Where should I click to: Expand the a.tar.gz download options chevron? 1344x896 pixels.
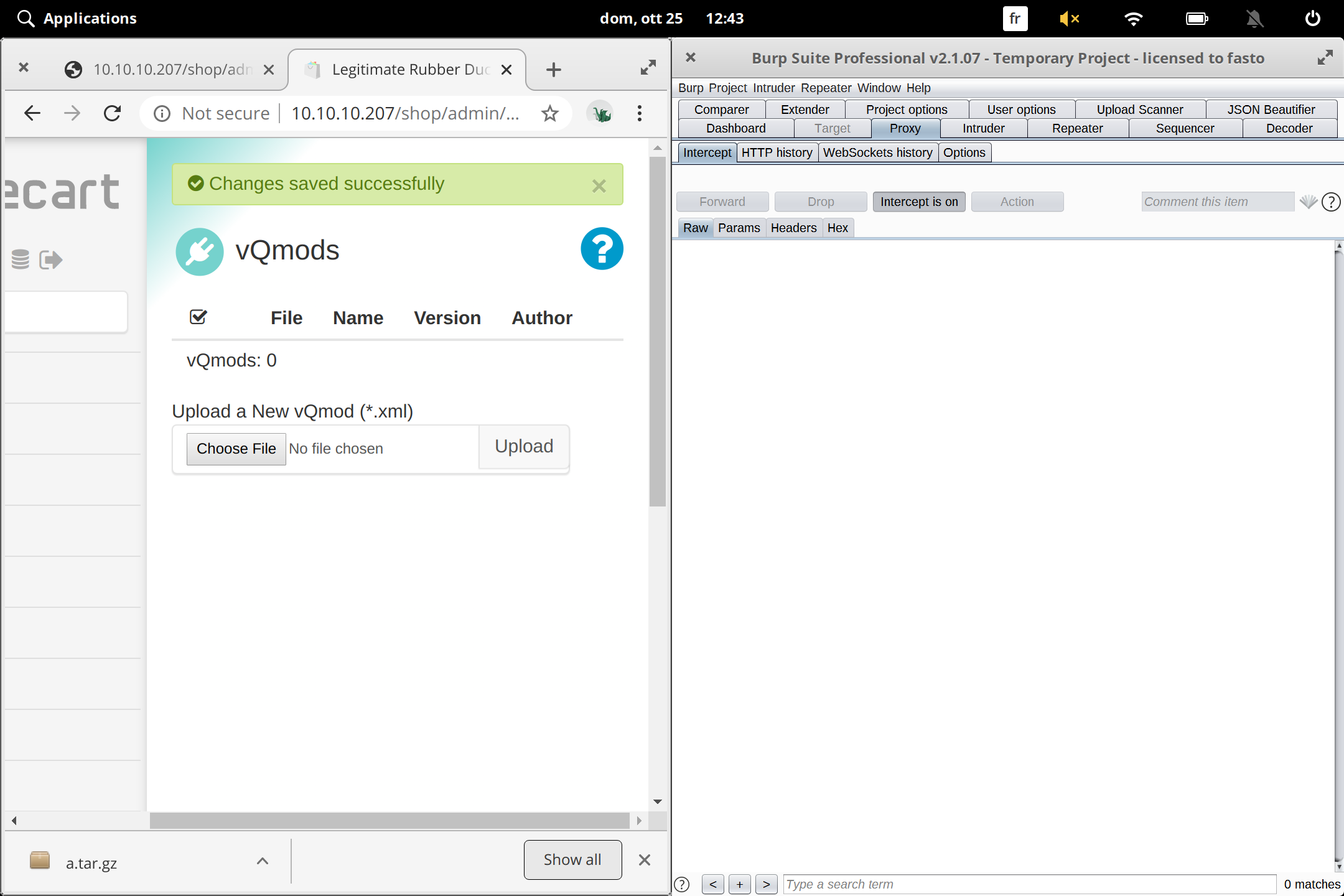tap(262, 861)
